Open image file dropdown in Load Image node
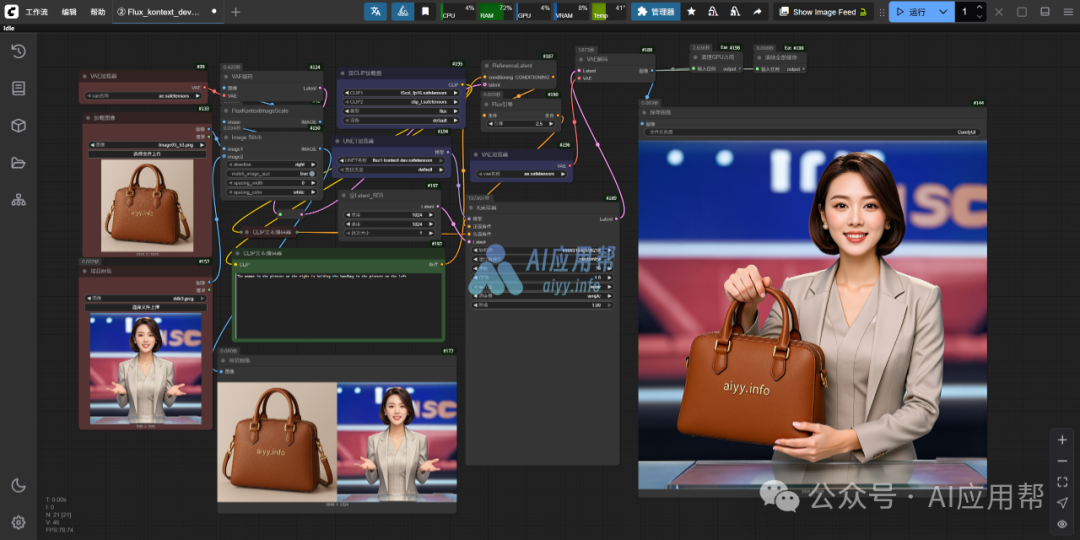 [x=148, y=145]
